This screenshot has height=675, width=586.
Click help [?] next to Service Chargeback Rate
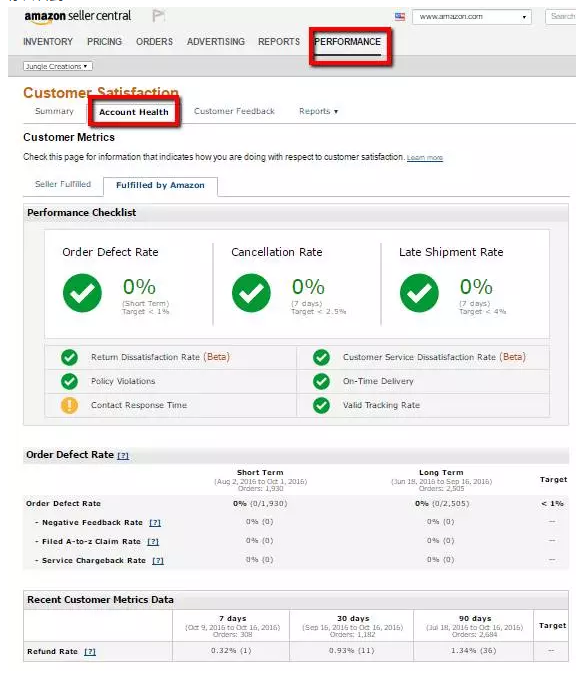tap(158, 561)
